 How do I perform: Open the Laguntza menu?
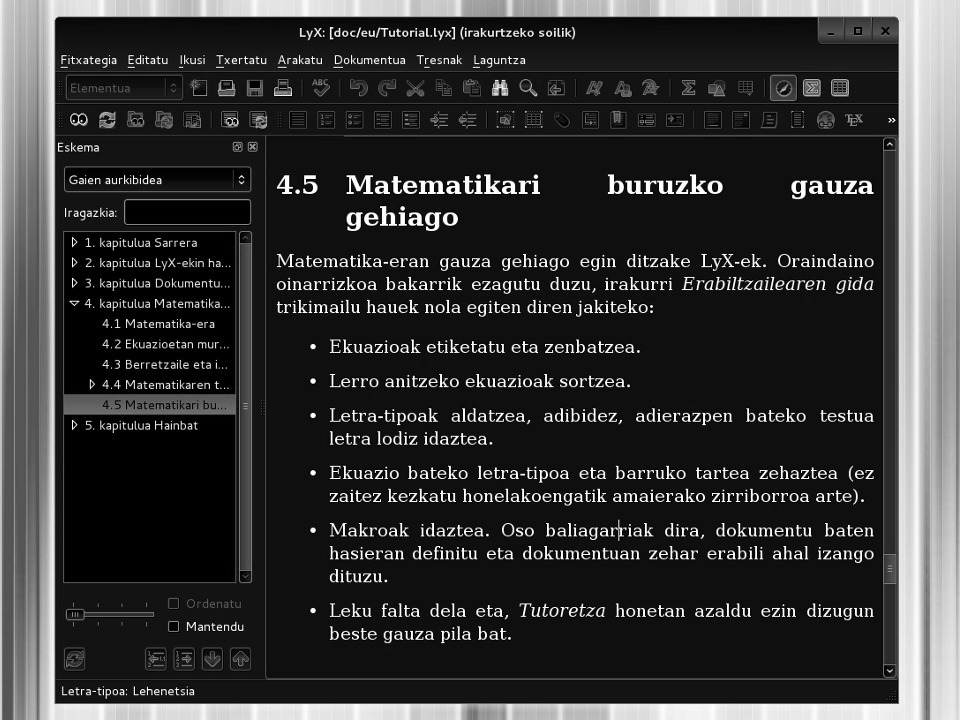(500, 60)
